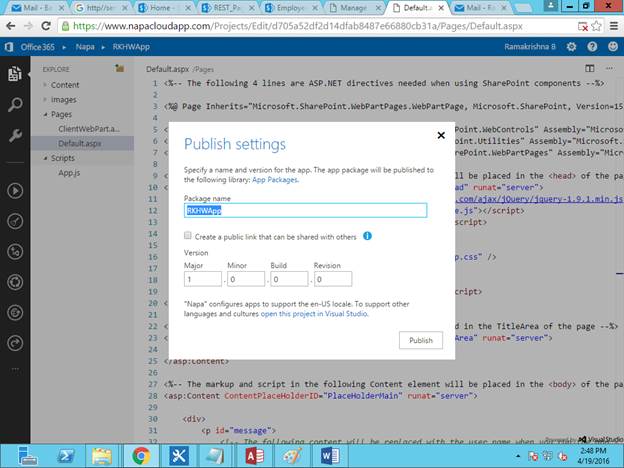Click the Package name input field

(x=305, y=211)
